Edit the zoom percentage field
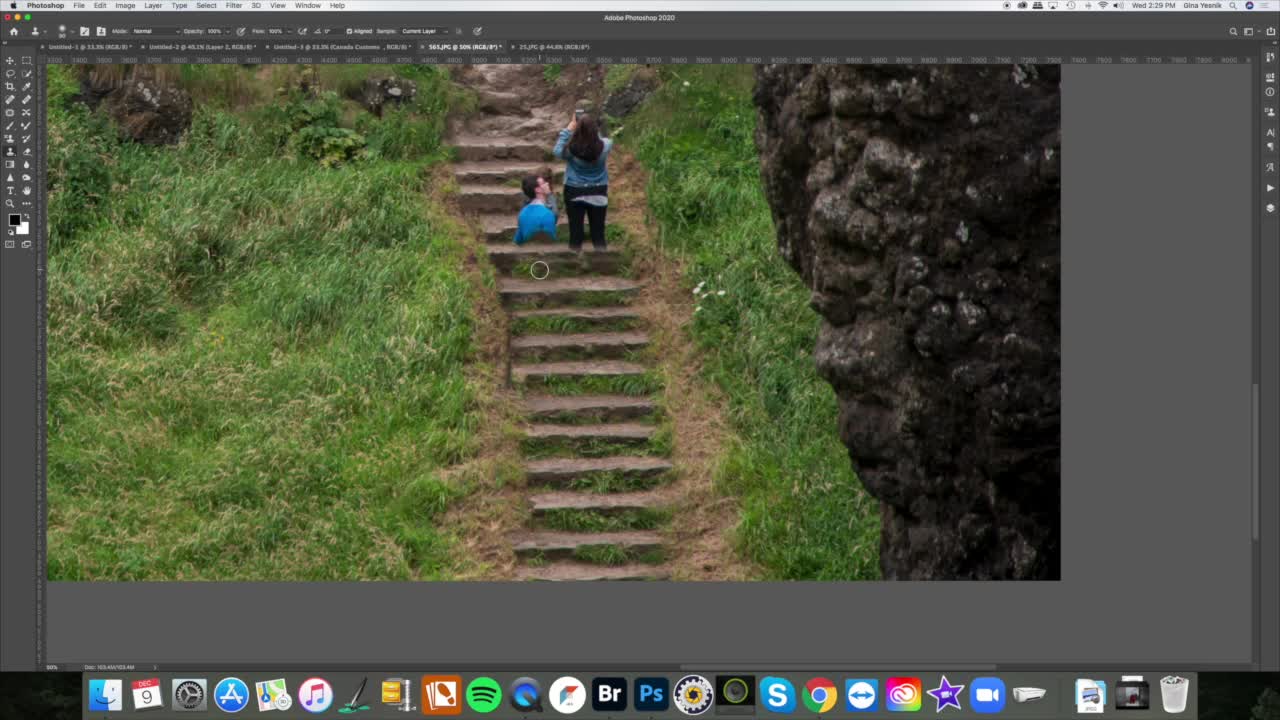The height and width of the screenshot is (720, 1280). (53, 667)
